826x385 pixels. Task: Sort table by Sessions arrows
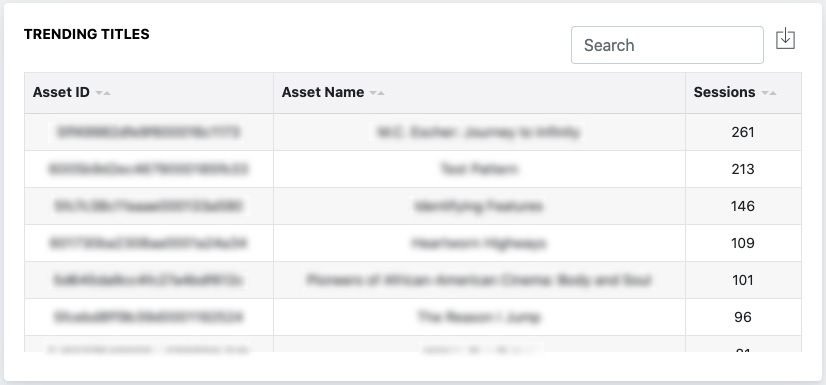click(769, 93)
